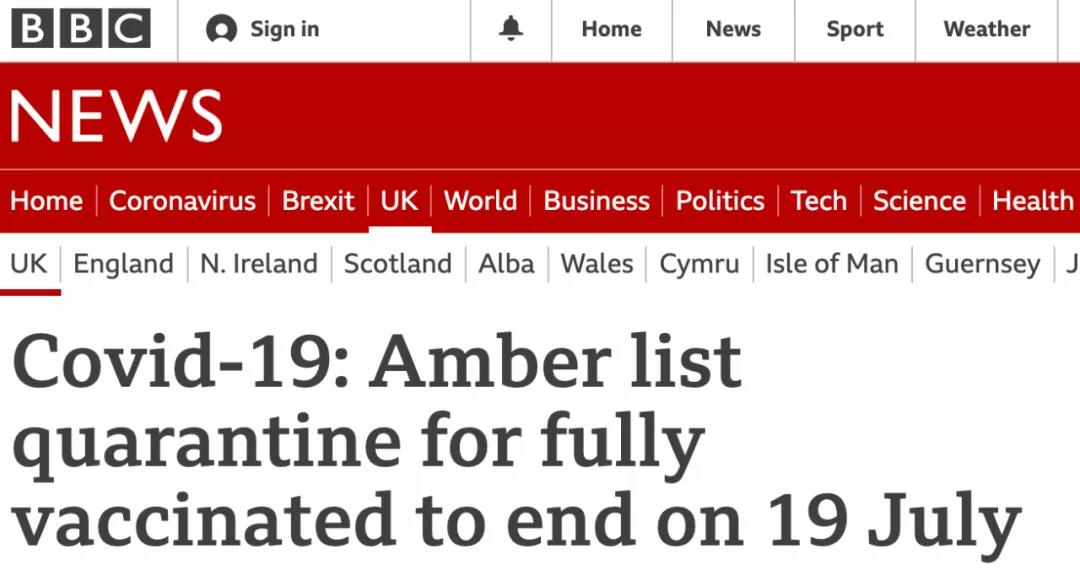The height and width of the screenshot is (586, 1080).
Task: Open Business news section
Action: [x=596, y=201]
